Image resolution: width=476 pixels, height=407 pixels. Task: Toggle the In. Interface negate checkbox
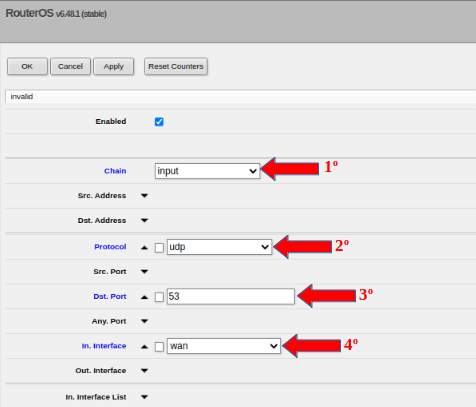pos(159,347)
